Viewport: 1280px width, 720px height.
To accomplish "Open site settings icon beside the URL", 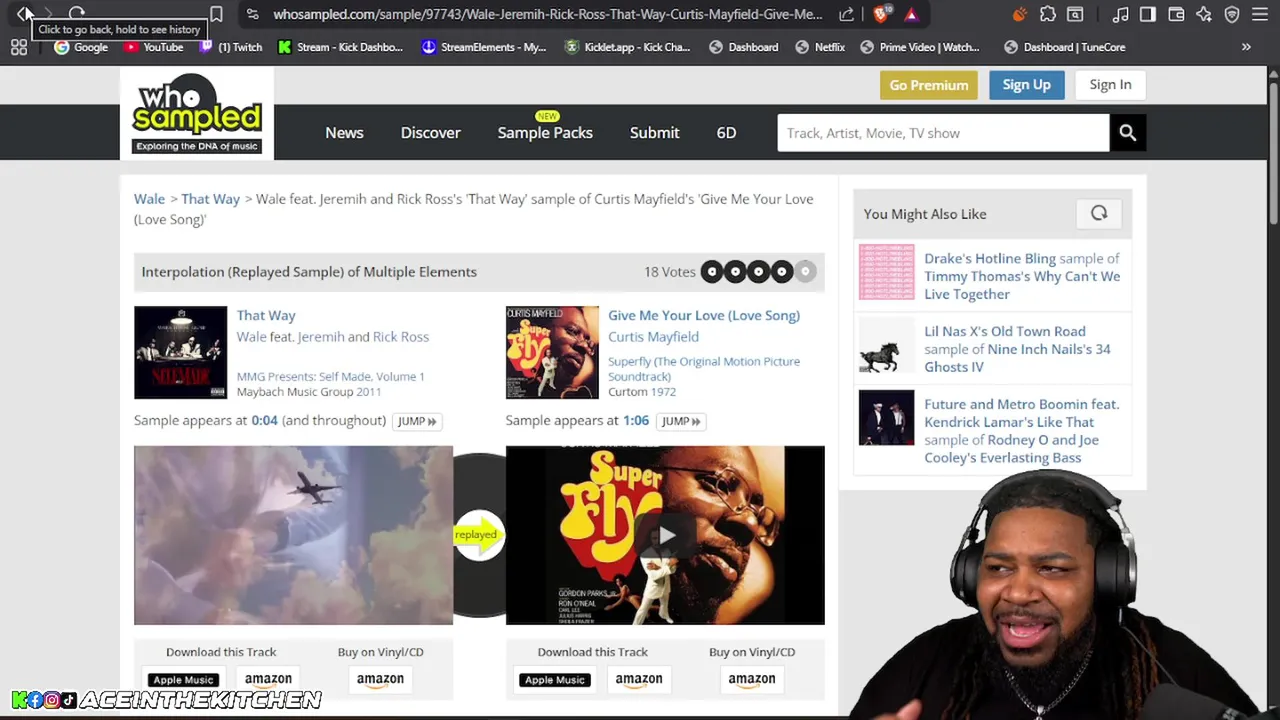I will coord(252,14).
